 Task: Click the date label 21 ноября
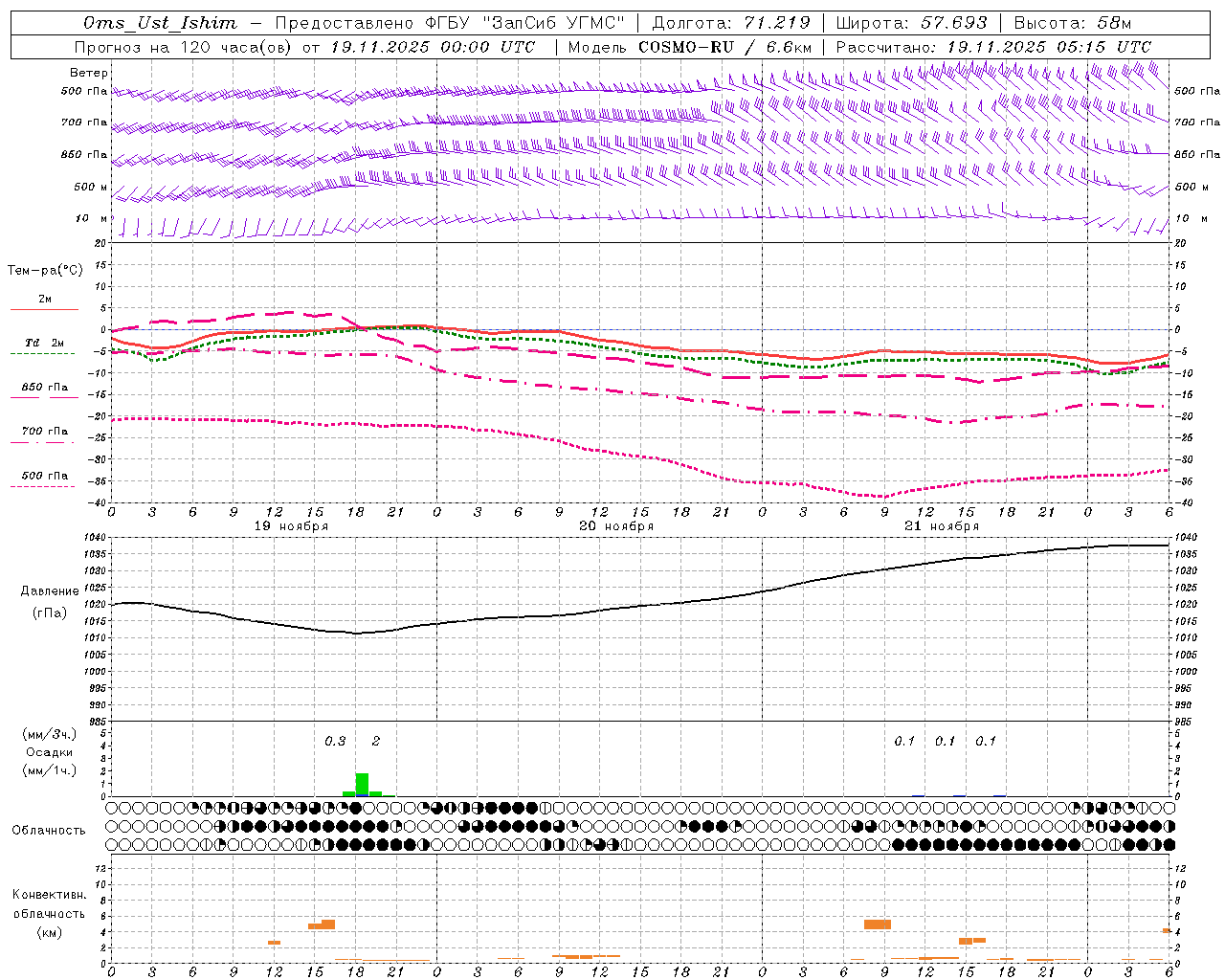point(942,526)
